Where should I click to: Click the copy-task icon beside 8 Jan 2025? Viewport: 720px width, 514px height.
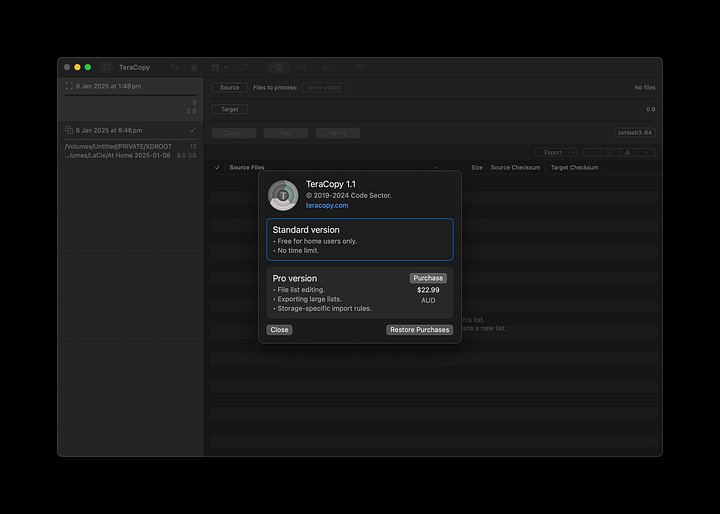point(69,130)
